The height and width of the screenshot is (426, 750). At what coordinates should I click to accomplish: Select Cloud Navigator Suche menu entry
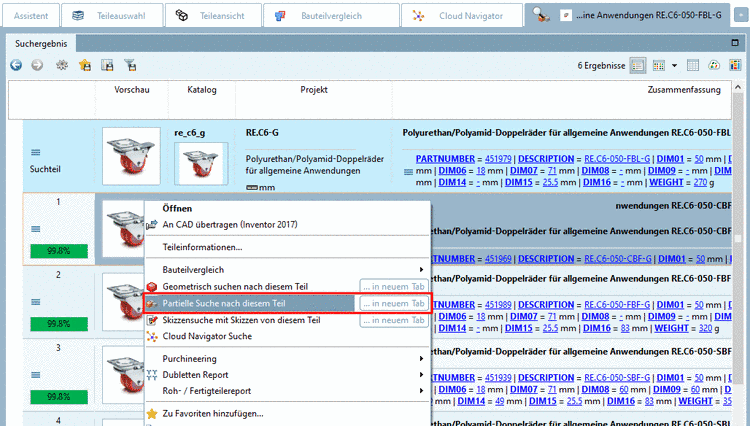point(287,336)
